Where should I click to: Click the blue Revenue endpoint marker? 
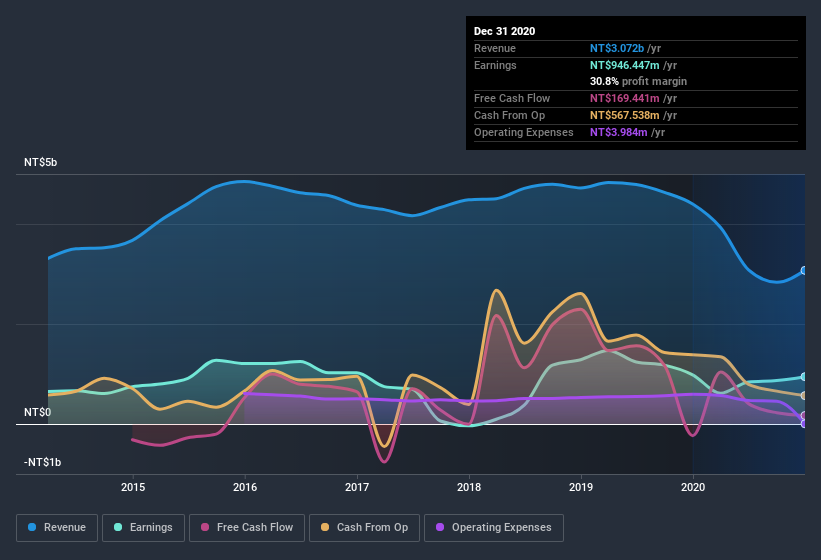(804, 271)
